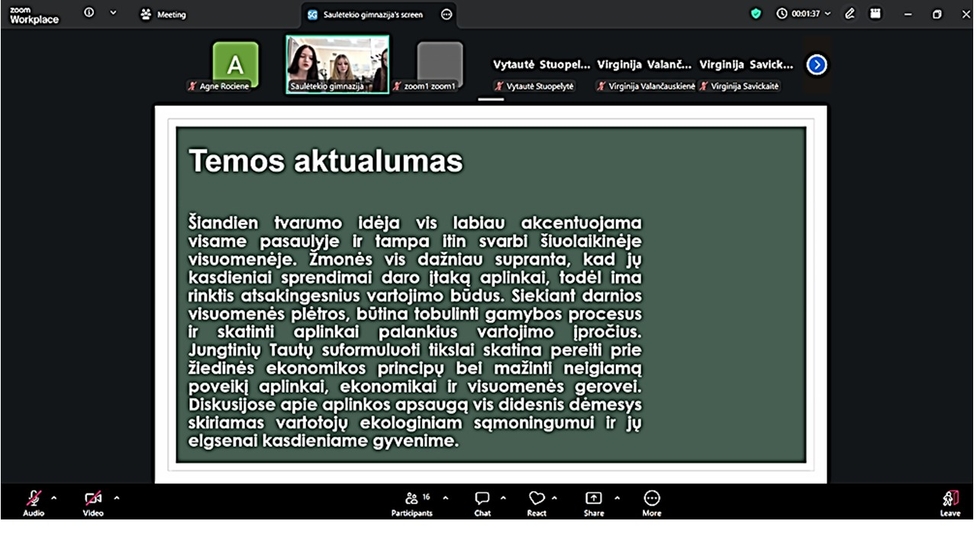Click the Share screen icon
Viewport: 977px width, 550px height.
tap(593, 498)
